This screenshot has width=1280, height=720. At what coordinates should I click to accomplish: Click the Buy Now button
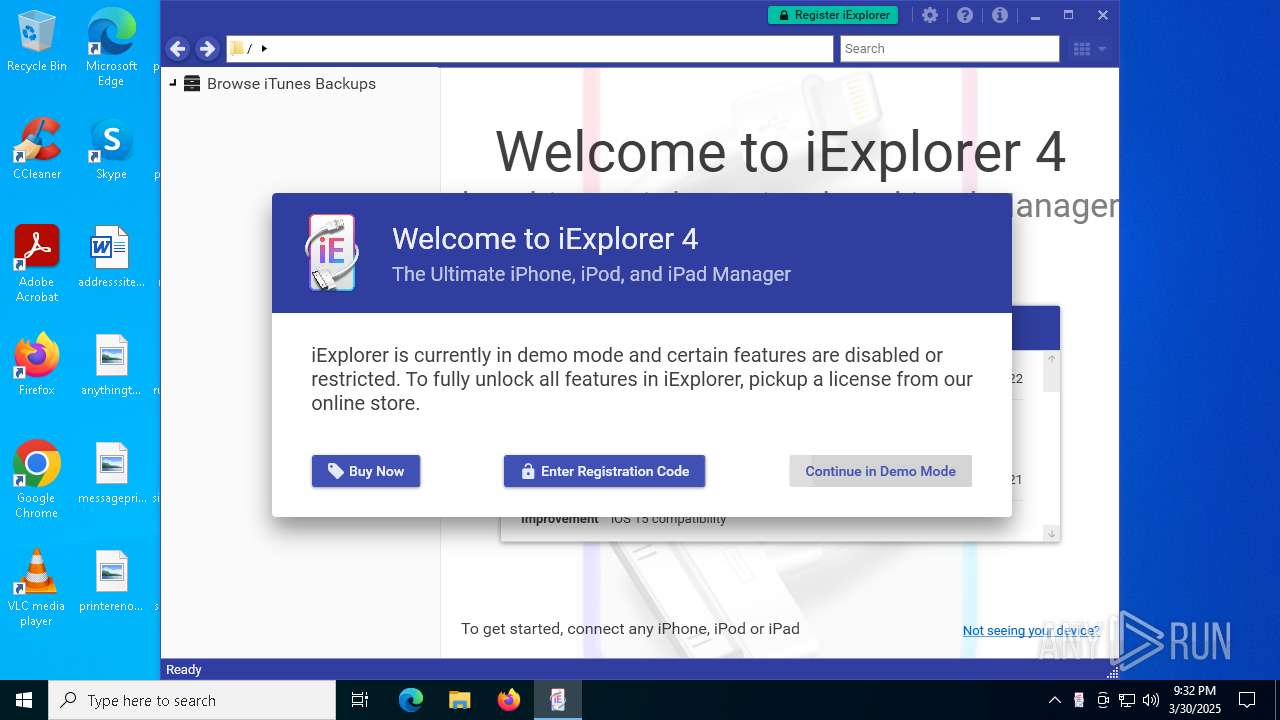pos(366,471)
